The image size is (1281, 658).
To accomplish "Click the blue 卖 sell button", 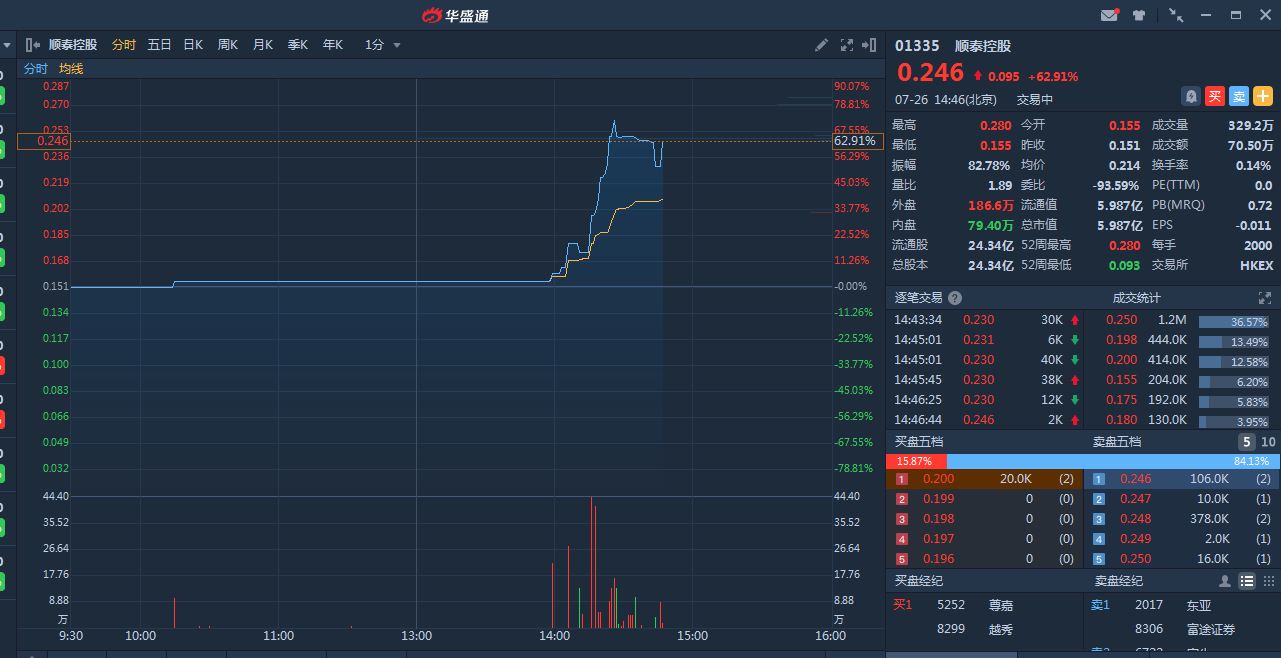I will point(1238,96).
